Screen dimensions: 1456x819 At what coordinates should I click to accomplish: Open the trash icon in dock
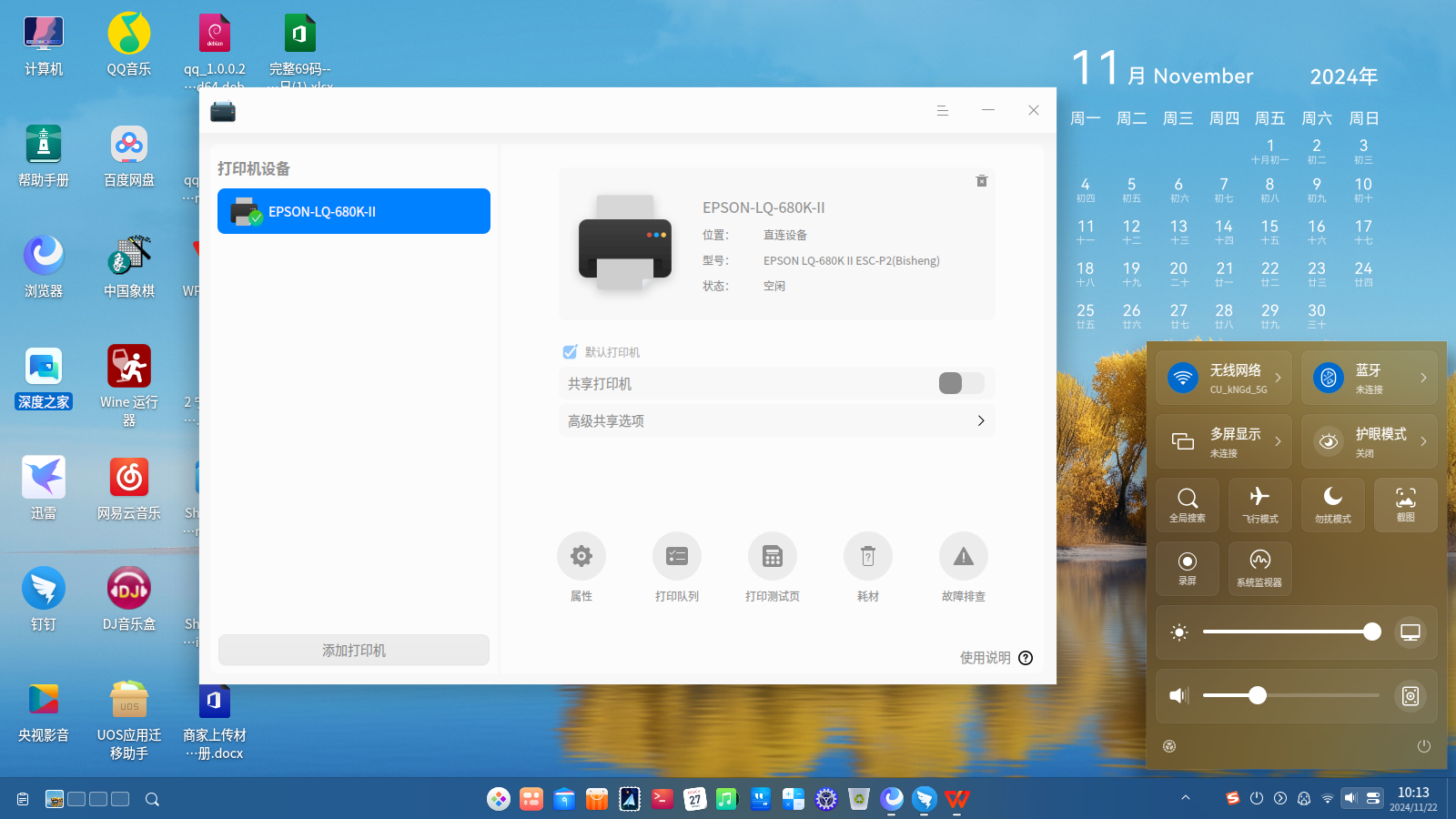coord(859,799)
